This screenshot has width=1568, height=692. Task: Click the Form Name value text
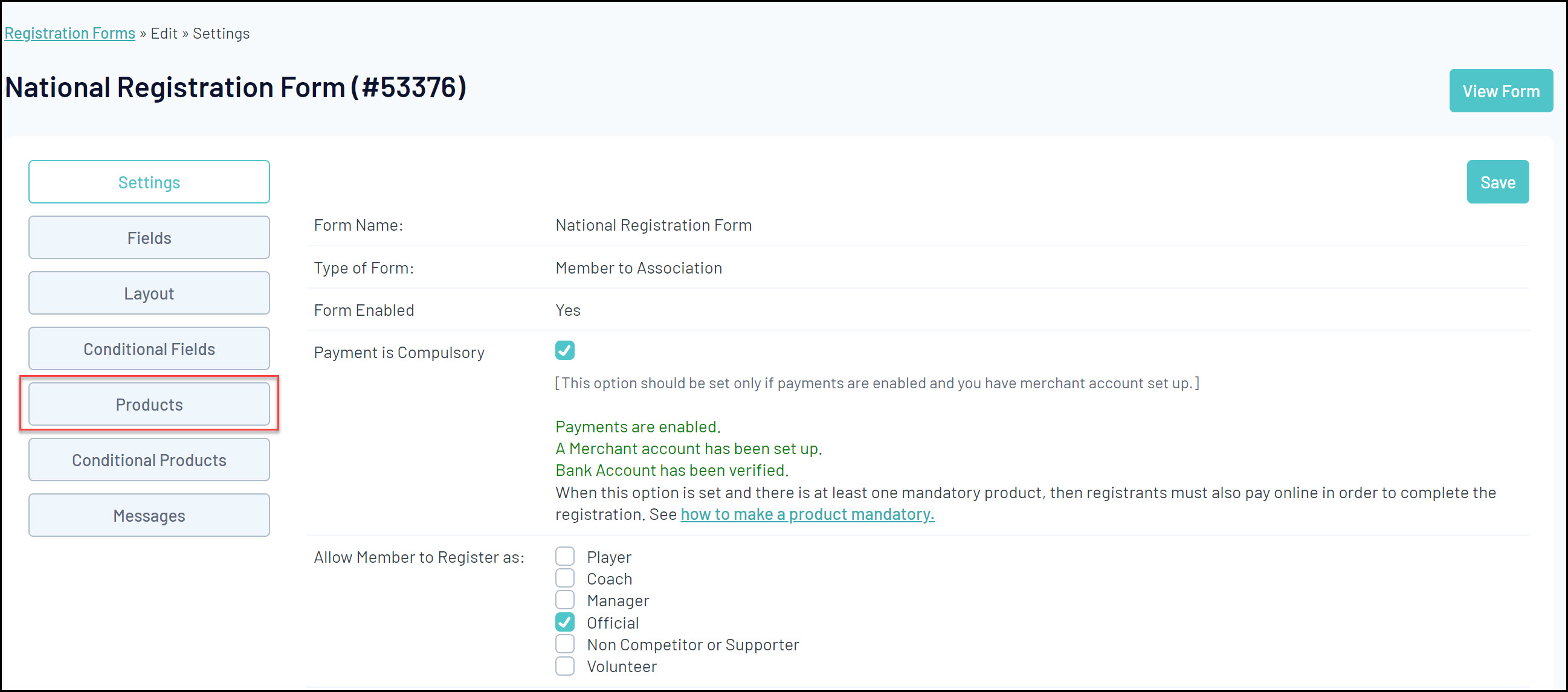click(x=653, y=225)
